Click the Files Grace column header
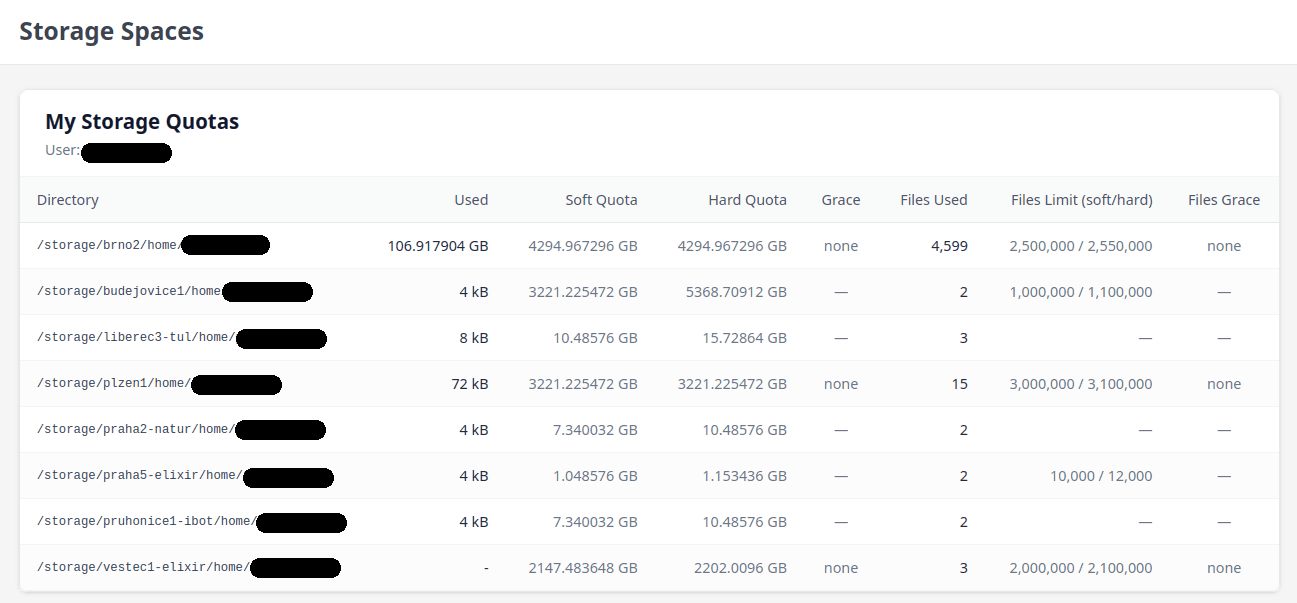The width and height of the screenshot is (1297, 603). (x=1224, y=200)
